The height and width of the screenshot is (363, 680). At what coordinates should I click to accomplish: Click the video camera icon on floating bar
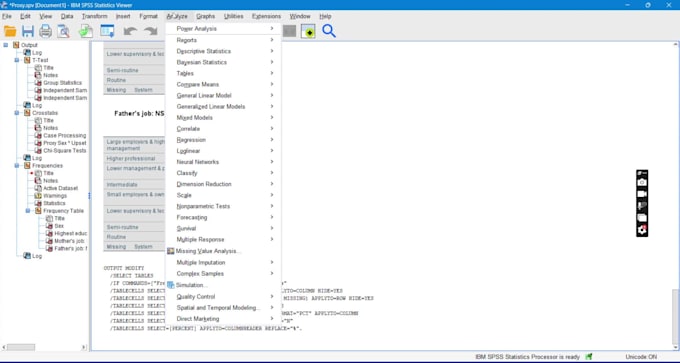pos(642,194)
